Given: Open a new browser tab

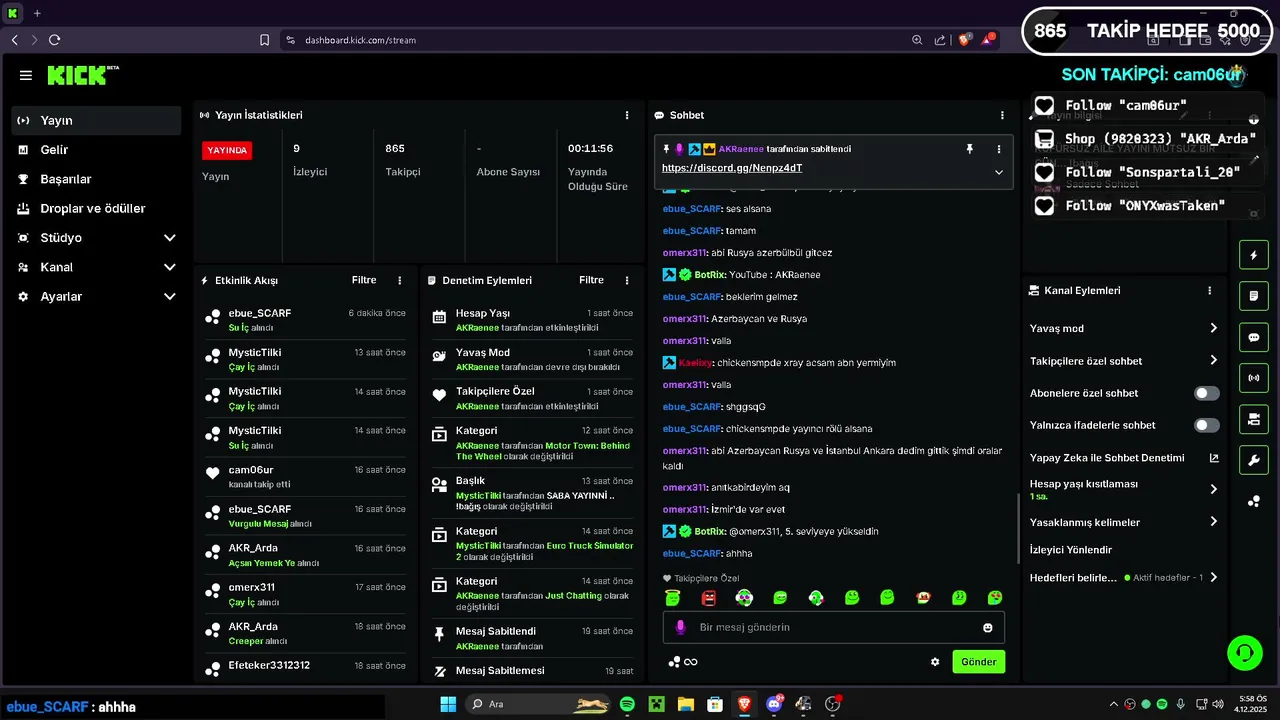Looking at the screenshot, I should point(37,13).
